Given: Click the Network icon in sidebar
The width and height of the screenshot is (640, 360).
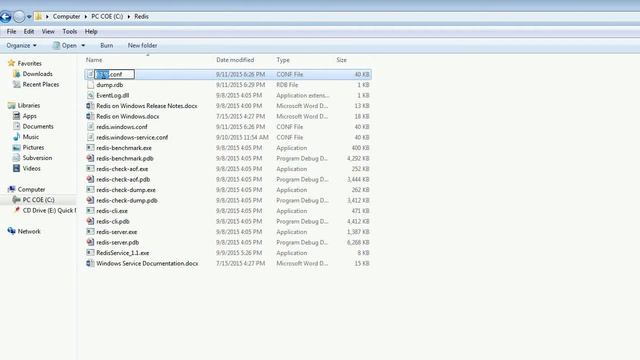Looking at the screenshot, I should [x=11, y=231].
